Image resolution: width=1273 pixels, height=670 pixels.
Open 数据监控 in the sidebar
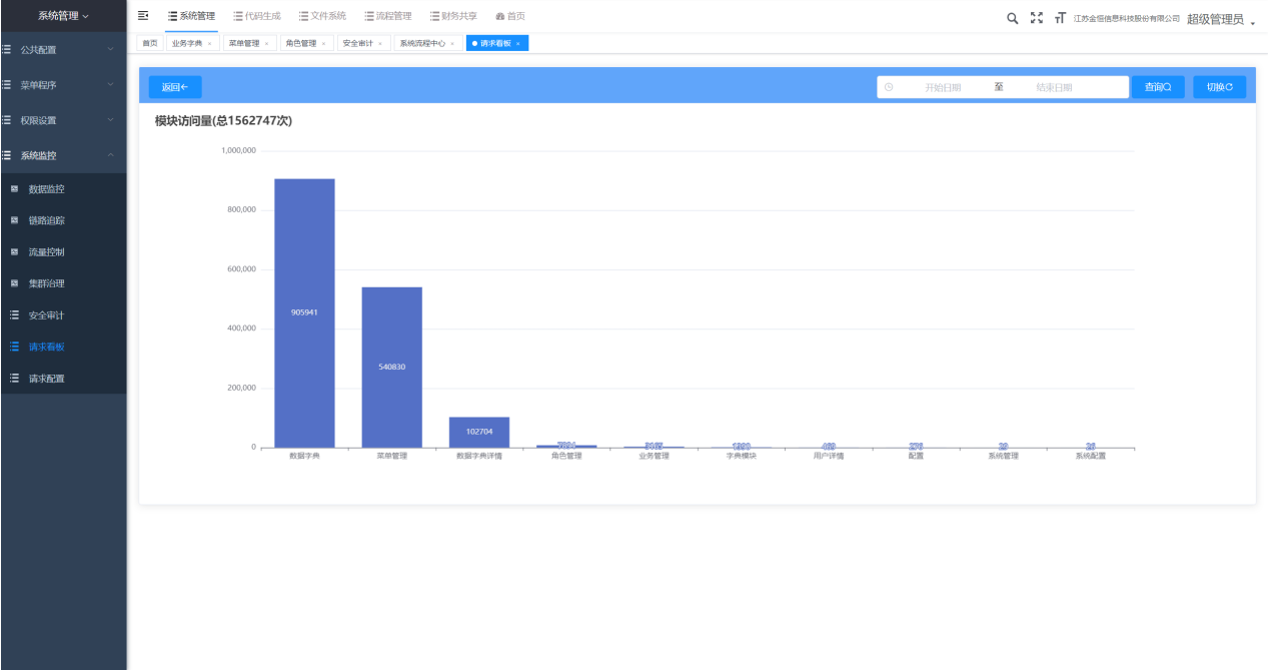pyautogui.click(x=64, y=188)
